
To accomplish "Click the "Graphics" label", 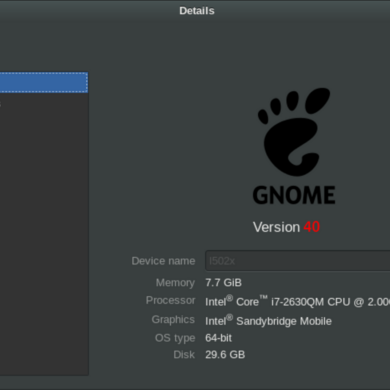I will [173, 319].
